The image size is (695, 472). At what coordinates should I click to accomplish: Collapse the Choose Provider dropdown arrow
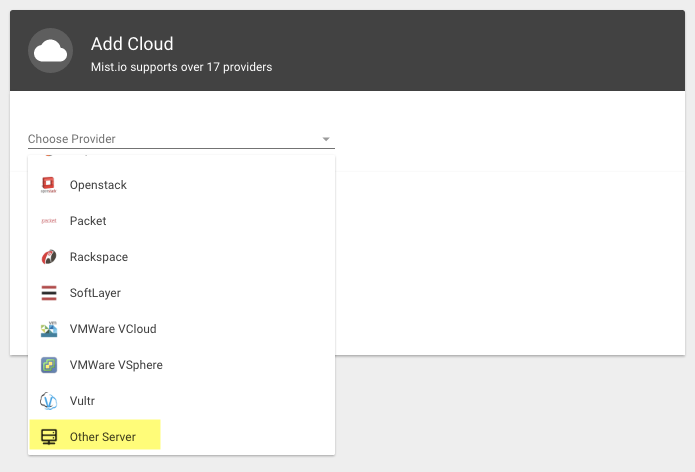coord(326,139)
